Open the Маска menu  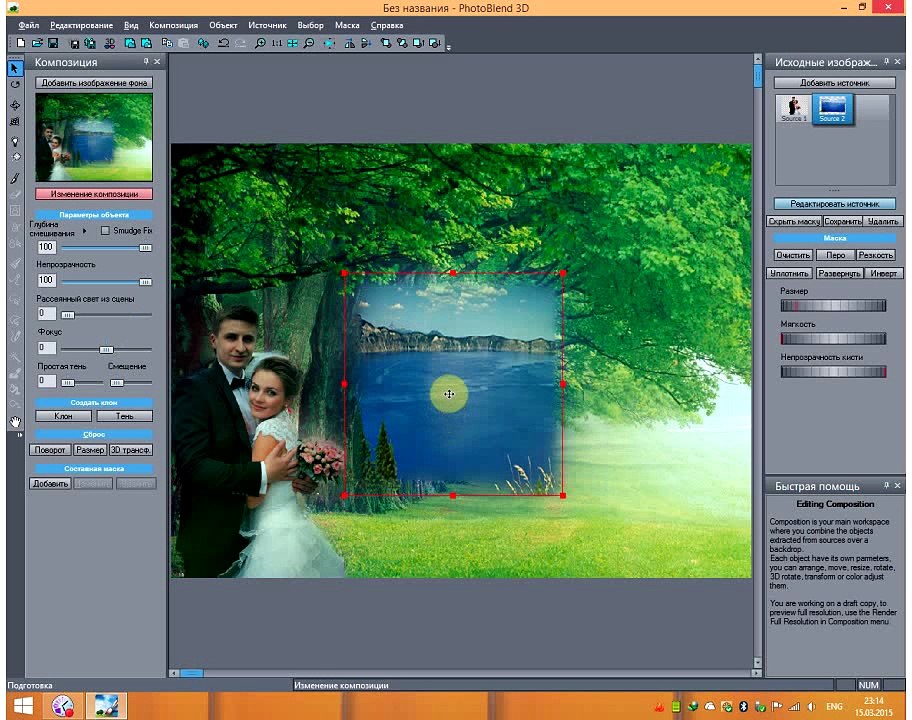click(347, 25)
